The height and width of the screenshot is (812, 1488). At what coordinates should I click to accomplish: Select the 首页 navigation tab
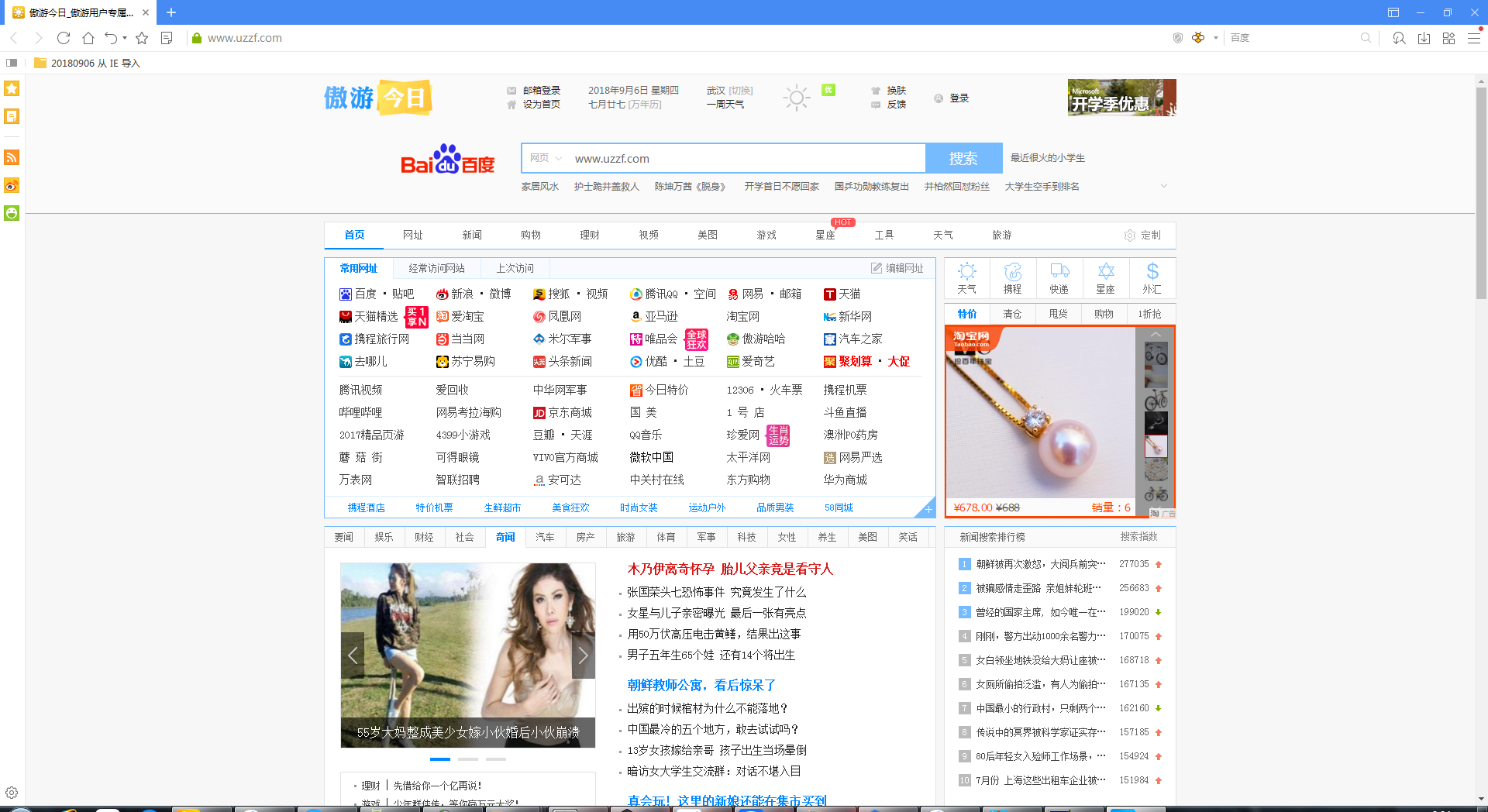(x=354, y=235)
